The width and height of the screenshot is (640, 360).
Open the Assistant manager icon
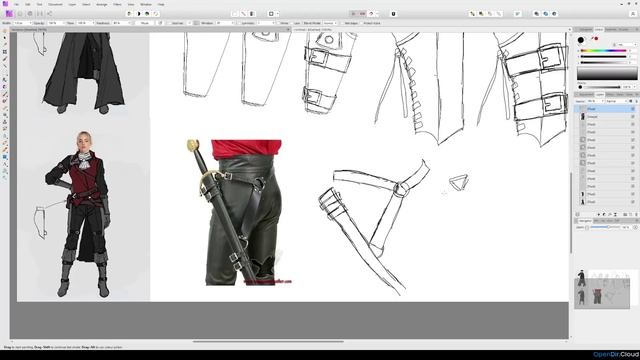click(393, 14)
